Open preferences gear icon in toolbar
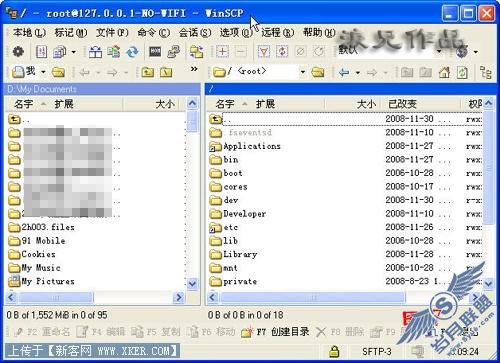500x363 pixels. (x=18, y=52)
